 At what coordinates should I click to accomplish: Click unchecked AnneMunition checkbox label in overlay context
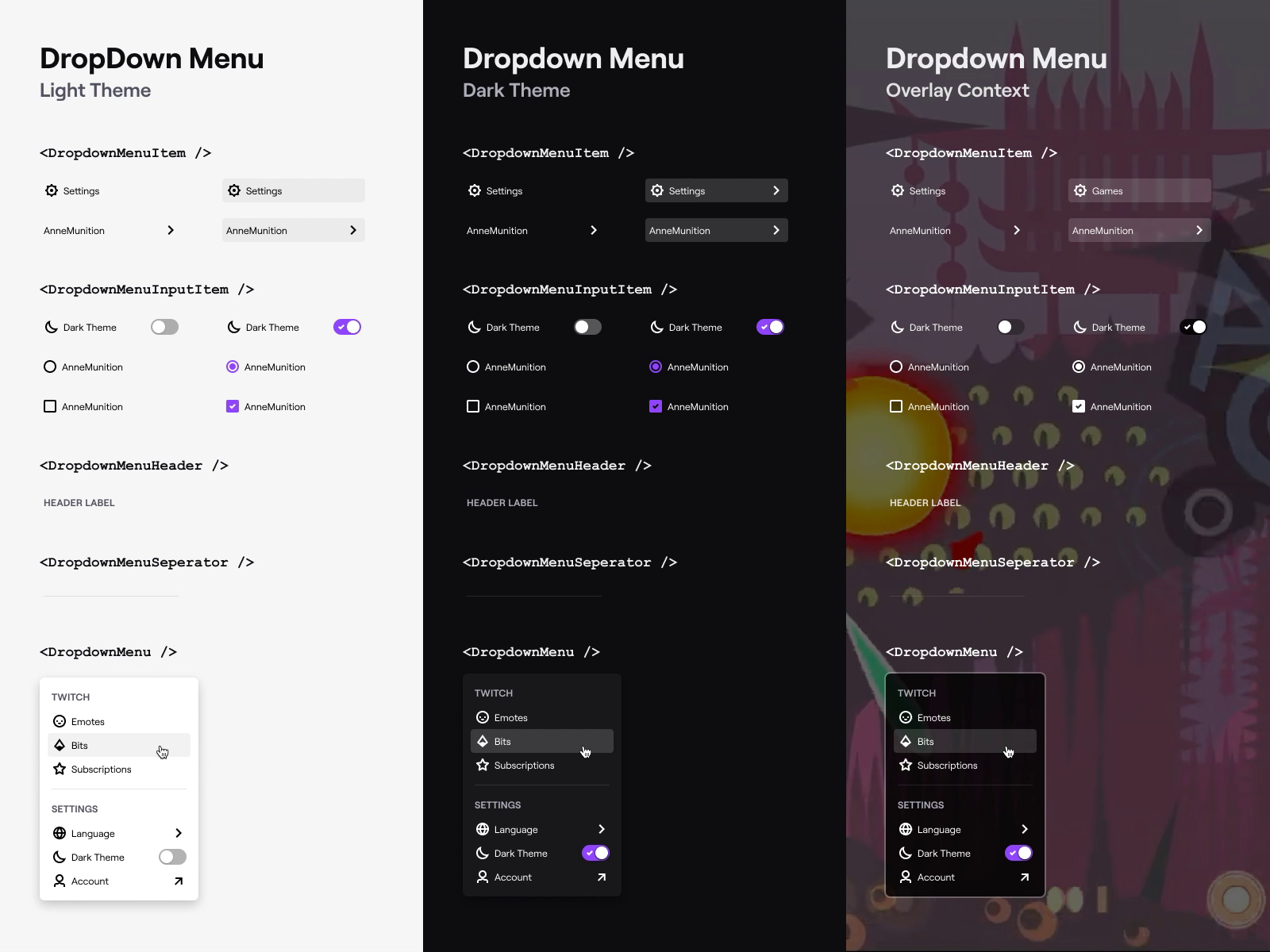938,407
